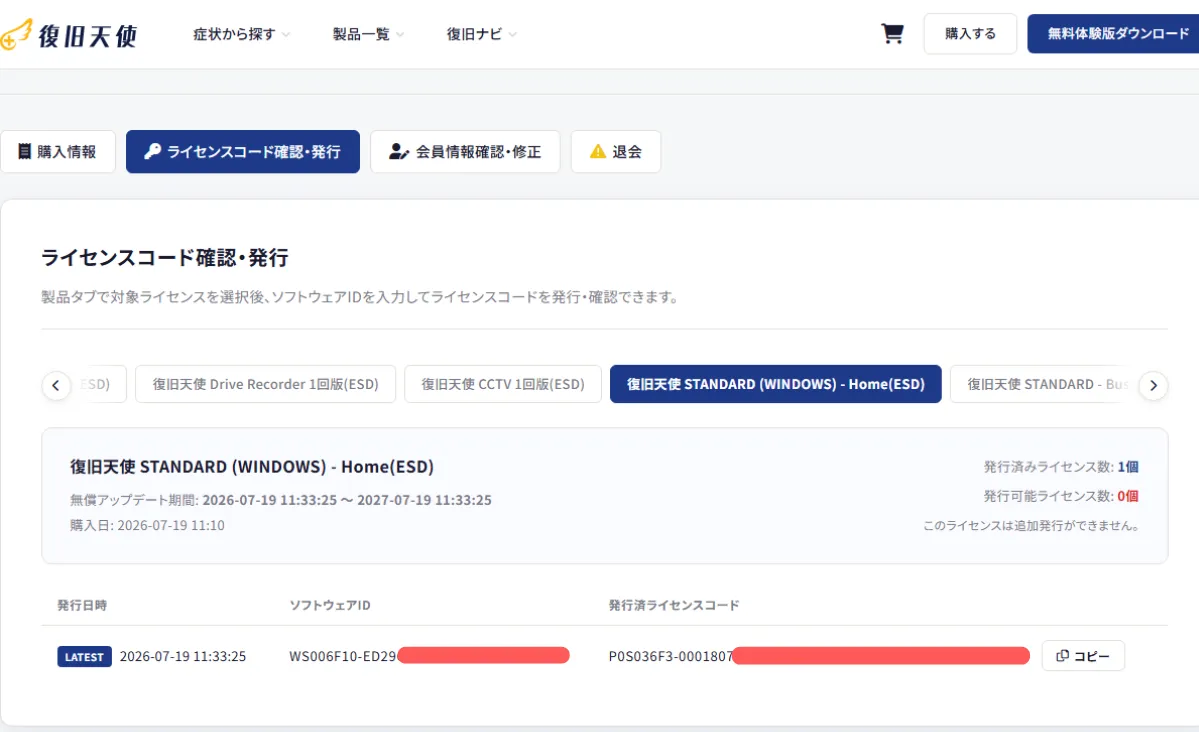Click the copy icon in コピー button
Viewport: 1199px width, 732px height.
1062,656
